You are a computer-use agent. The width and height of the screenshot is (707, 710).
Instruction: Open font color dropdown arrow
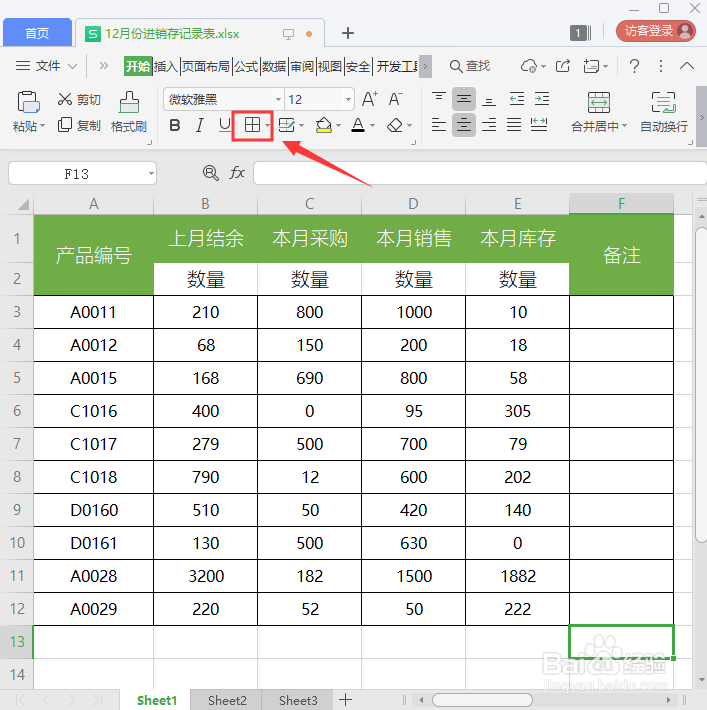(x=372, y=125)
